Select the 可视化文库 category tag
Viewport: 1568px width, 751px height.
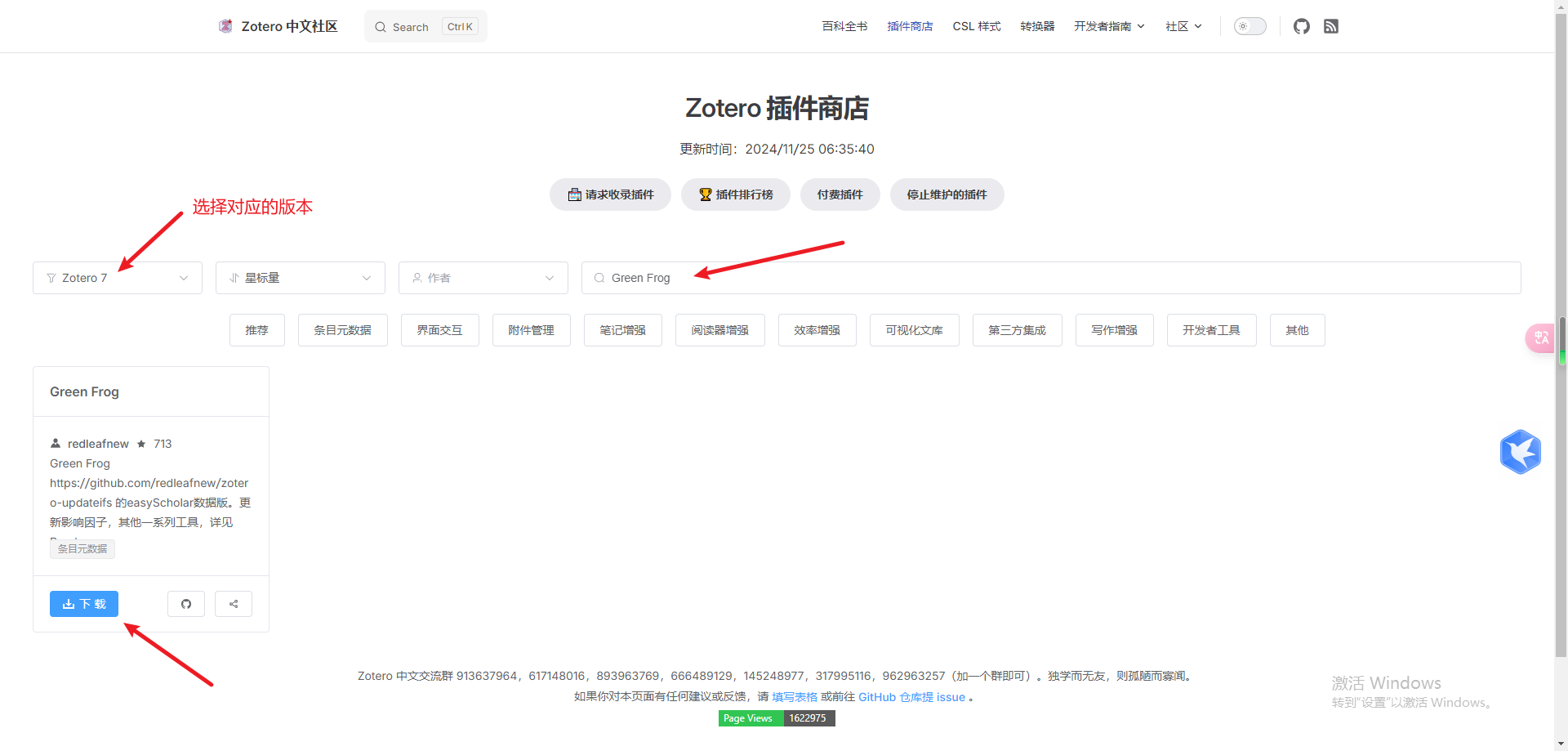(915, 330)
